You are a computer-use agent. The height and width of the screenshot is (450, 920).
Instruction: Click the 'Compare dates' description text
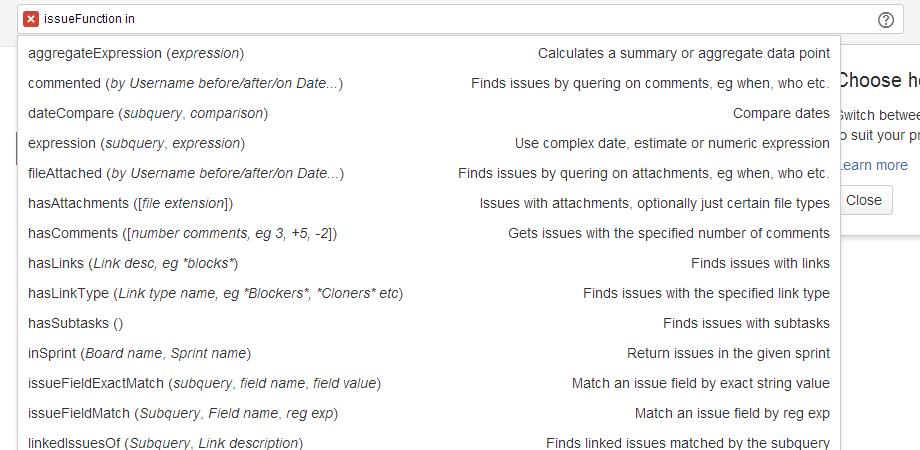[781, 113]
